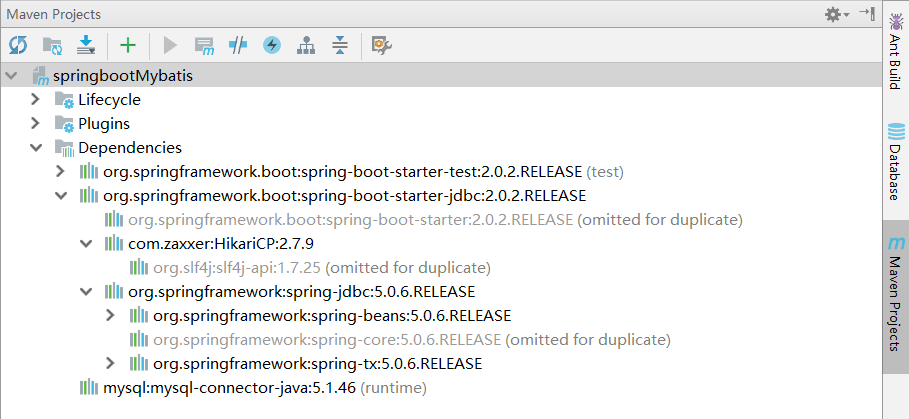Click library icon of com.zaxxer:HikariCP
The height and width of the screenshot is (419, 909).
click(114, 244)
